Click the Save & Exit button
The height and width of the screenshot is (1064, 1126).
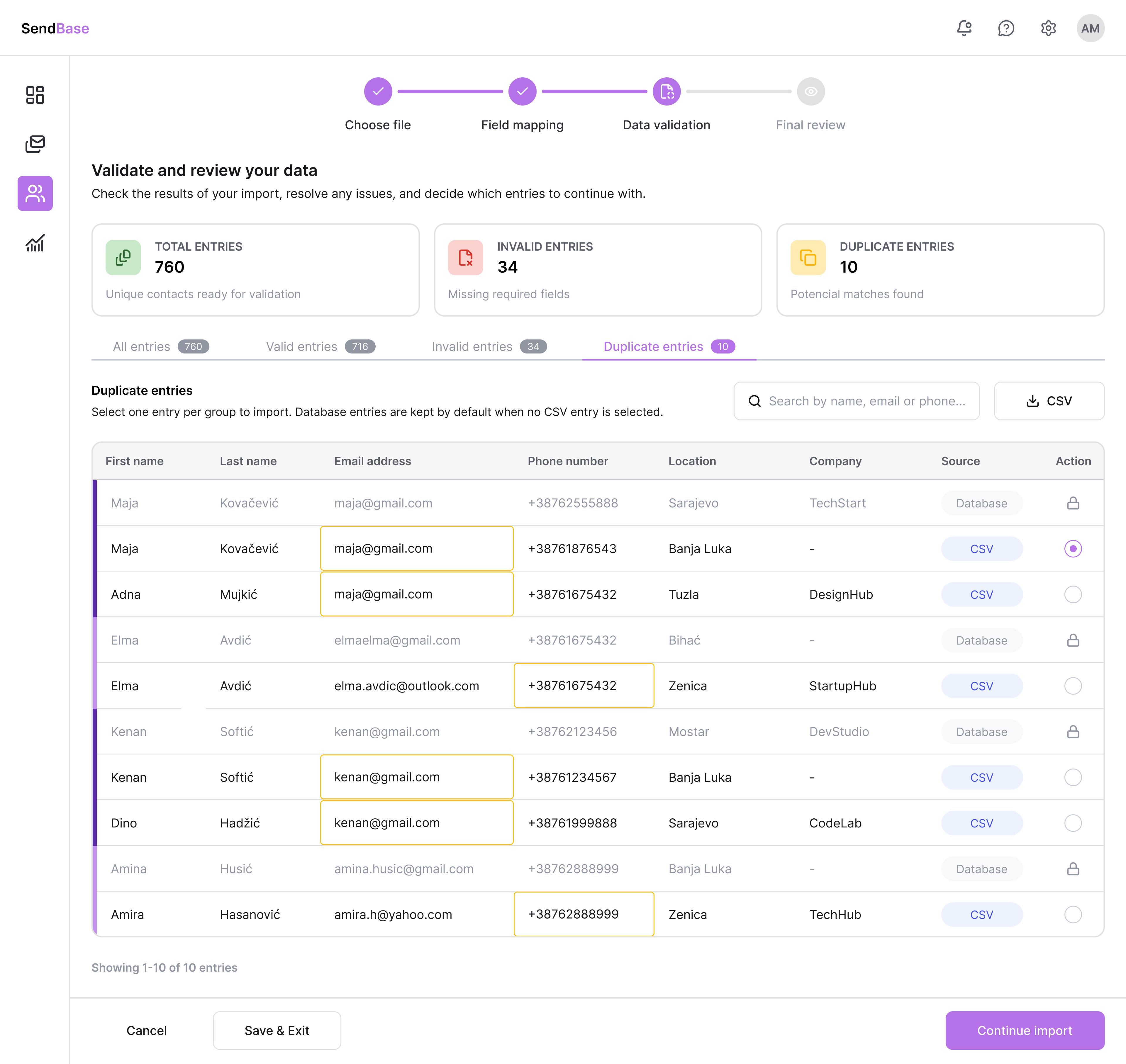click(x=277, y=1031)
